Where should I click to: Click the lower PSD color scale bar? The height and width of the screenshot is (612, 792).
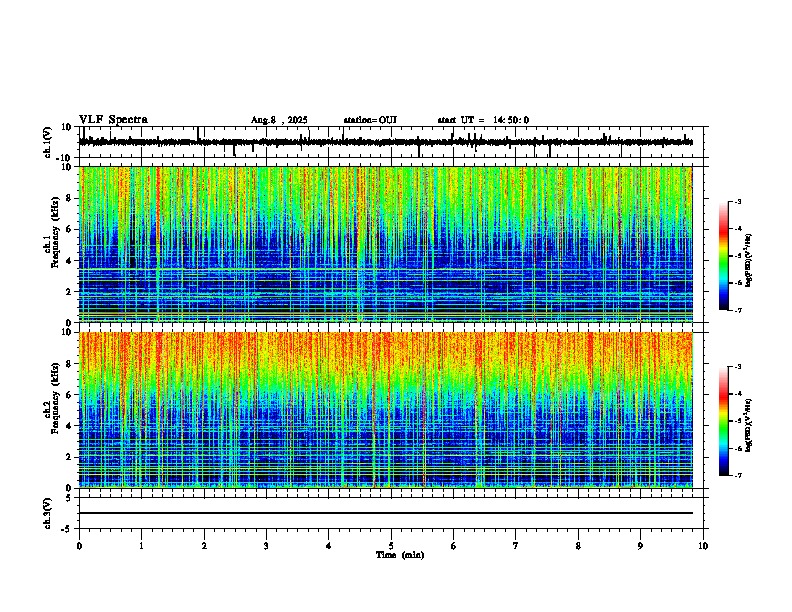click(x=724, y=421)
